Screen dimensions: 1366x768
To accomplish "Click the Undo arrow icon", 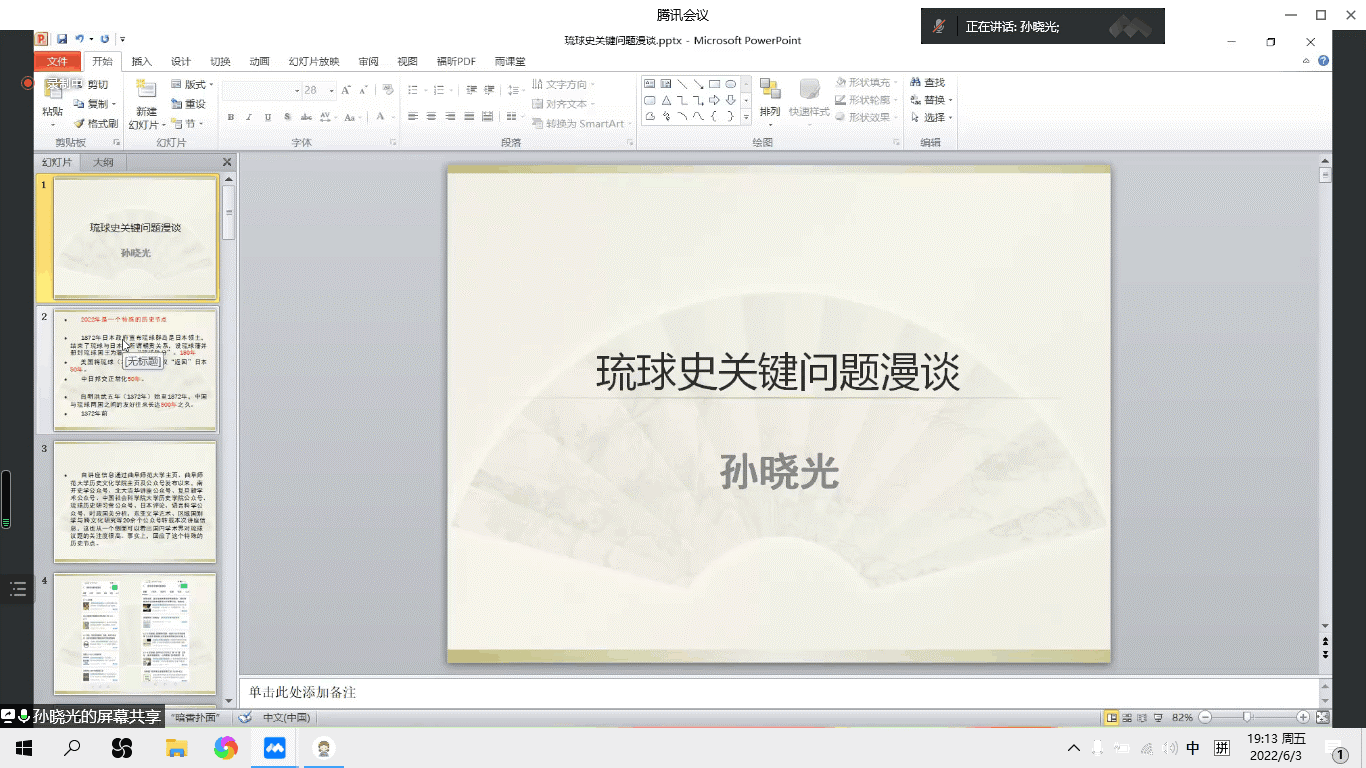I will [x=79, y=39].
